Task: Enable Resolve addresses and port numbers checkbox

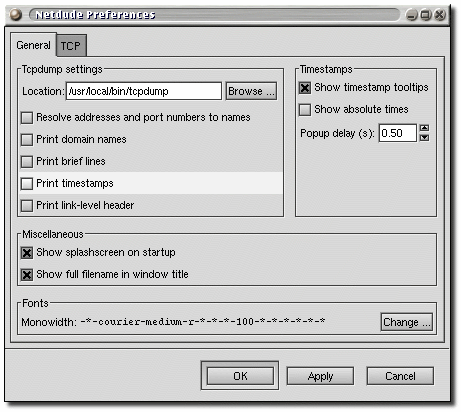Action: [x=27, y=118]
